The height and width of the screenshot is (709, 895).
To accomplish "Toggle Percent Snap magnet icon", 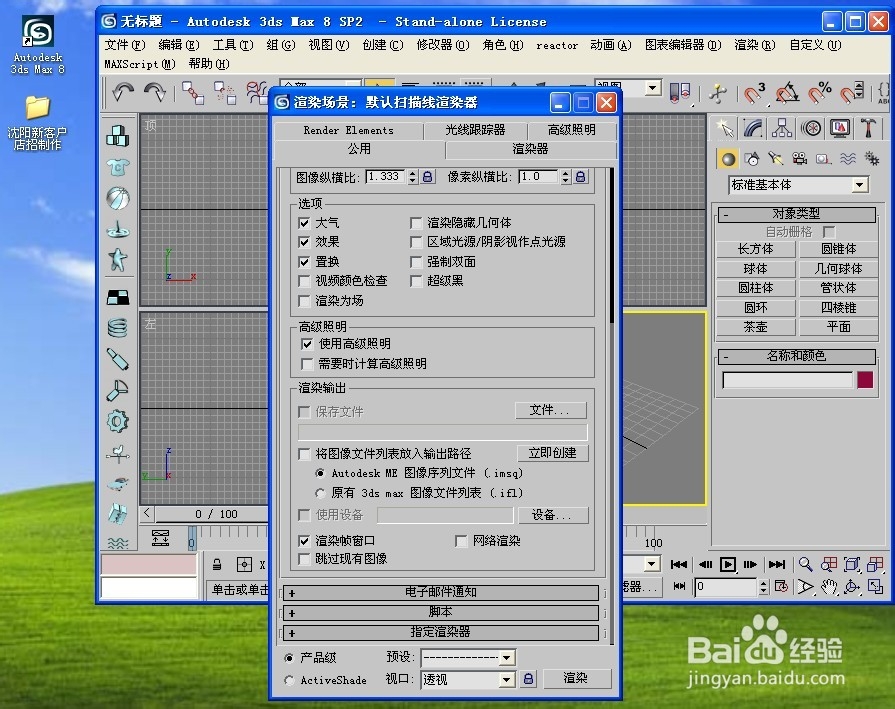I will [820, 92].
